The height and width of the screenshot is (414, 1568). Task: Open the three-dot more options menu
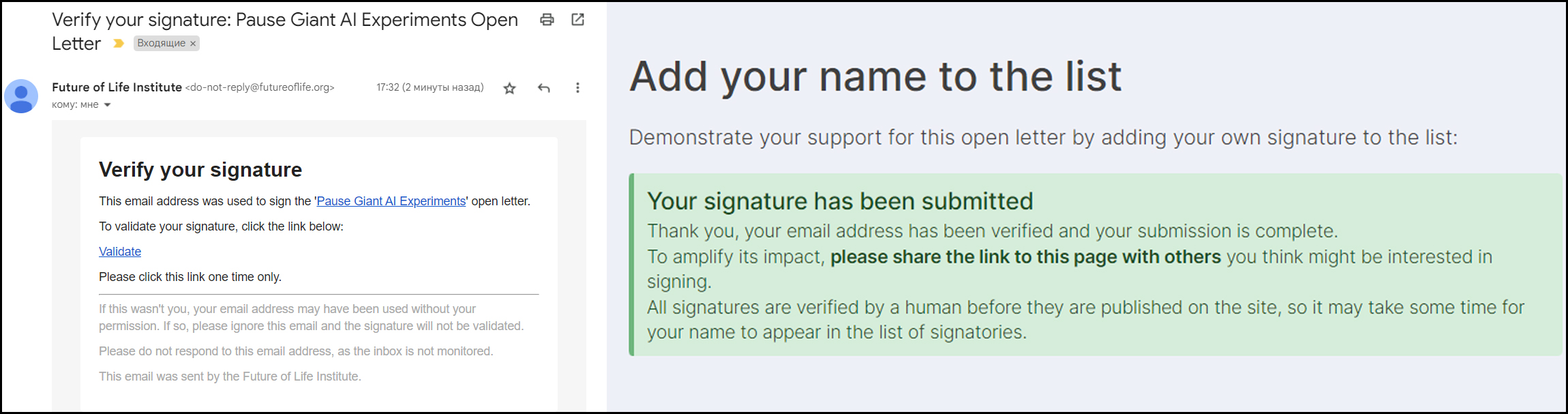click(x=577, y=88)
